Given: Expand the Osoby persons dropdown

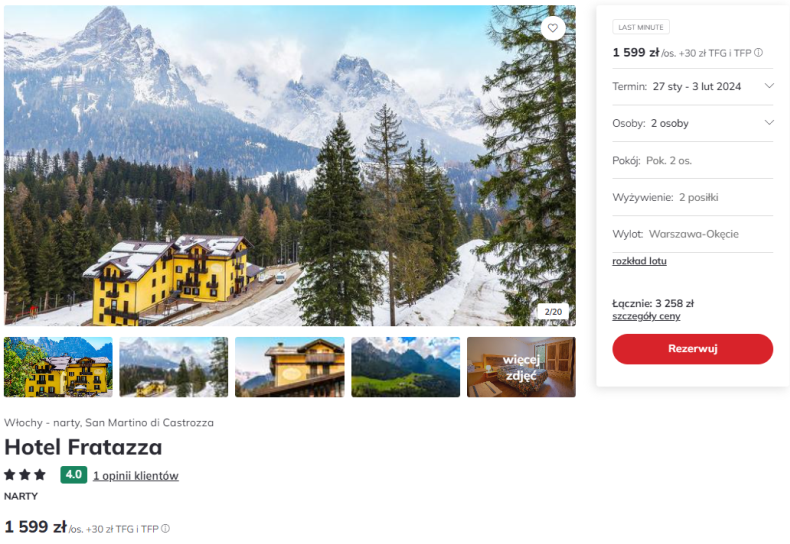Looking at the screenshot, I should coord(692,123).
